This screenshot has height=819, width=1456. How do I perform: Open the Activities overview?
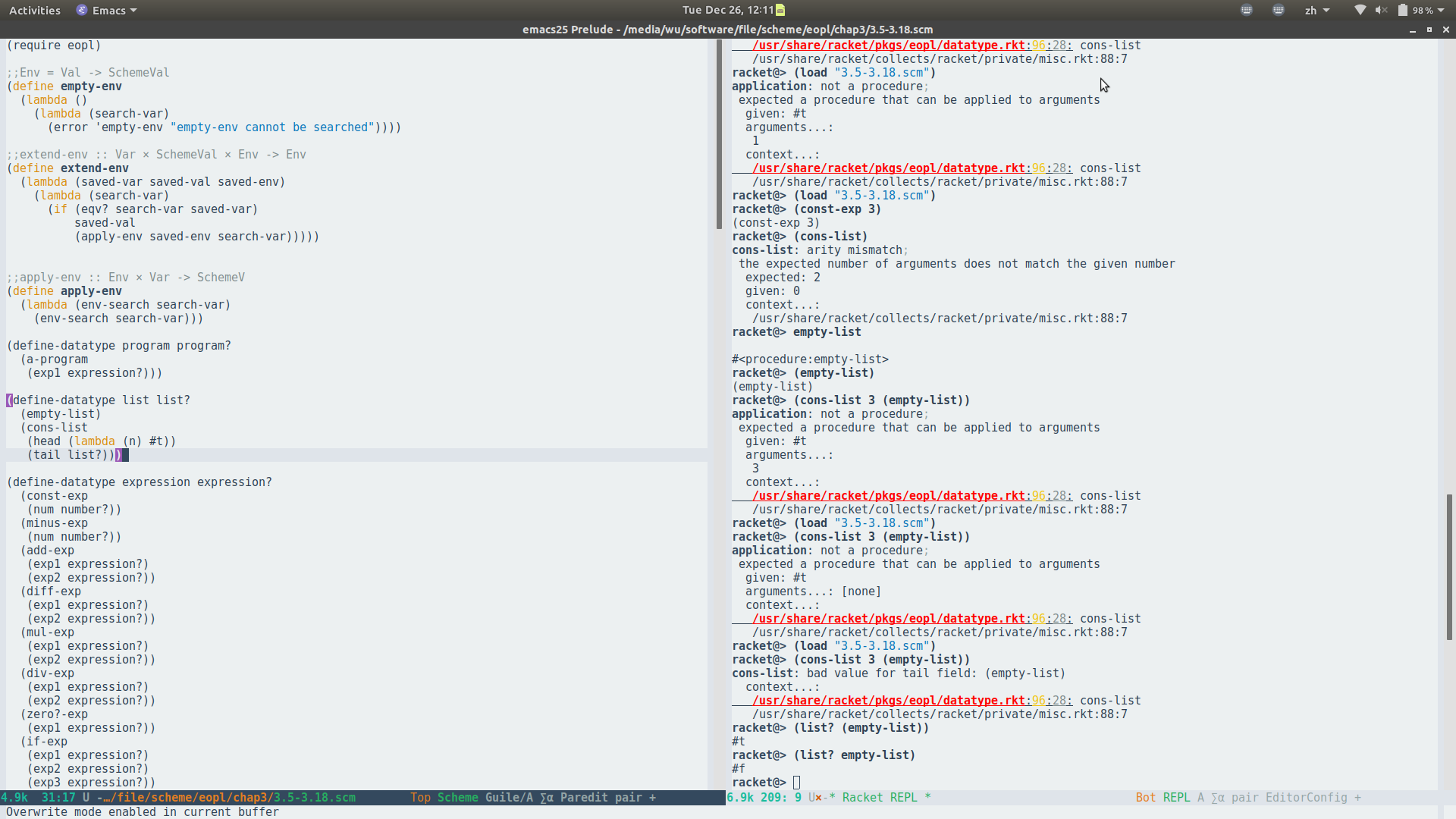pyautogui.click(x=35, y=10)
